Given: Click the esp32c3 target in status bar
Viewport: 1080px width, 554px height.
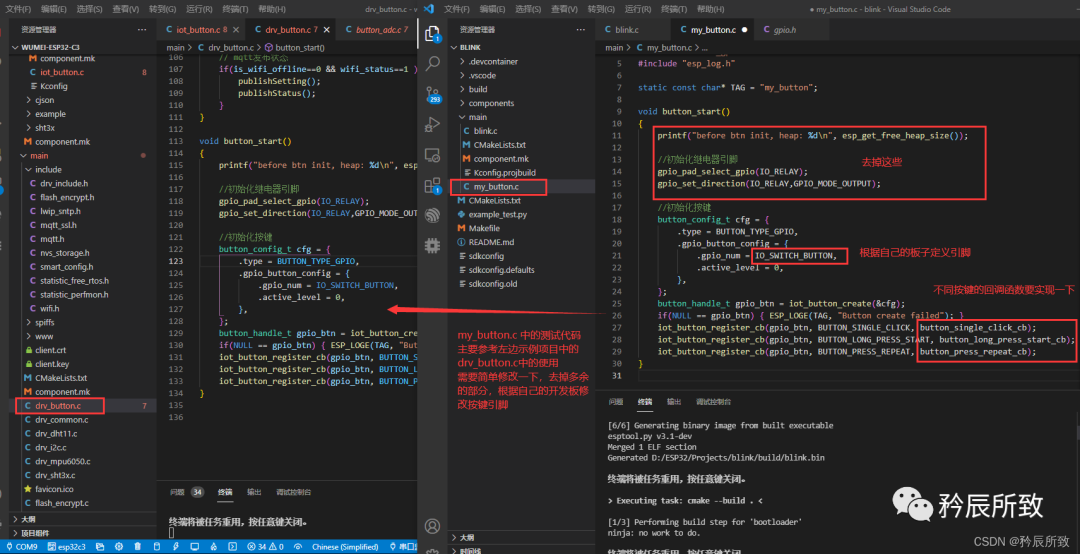Looking at the screenshot, I should click(x=67, y=547).
